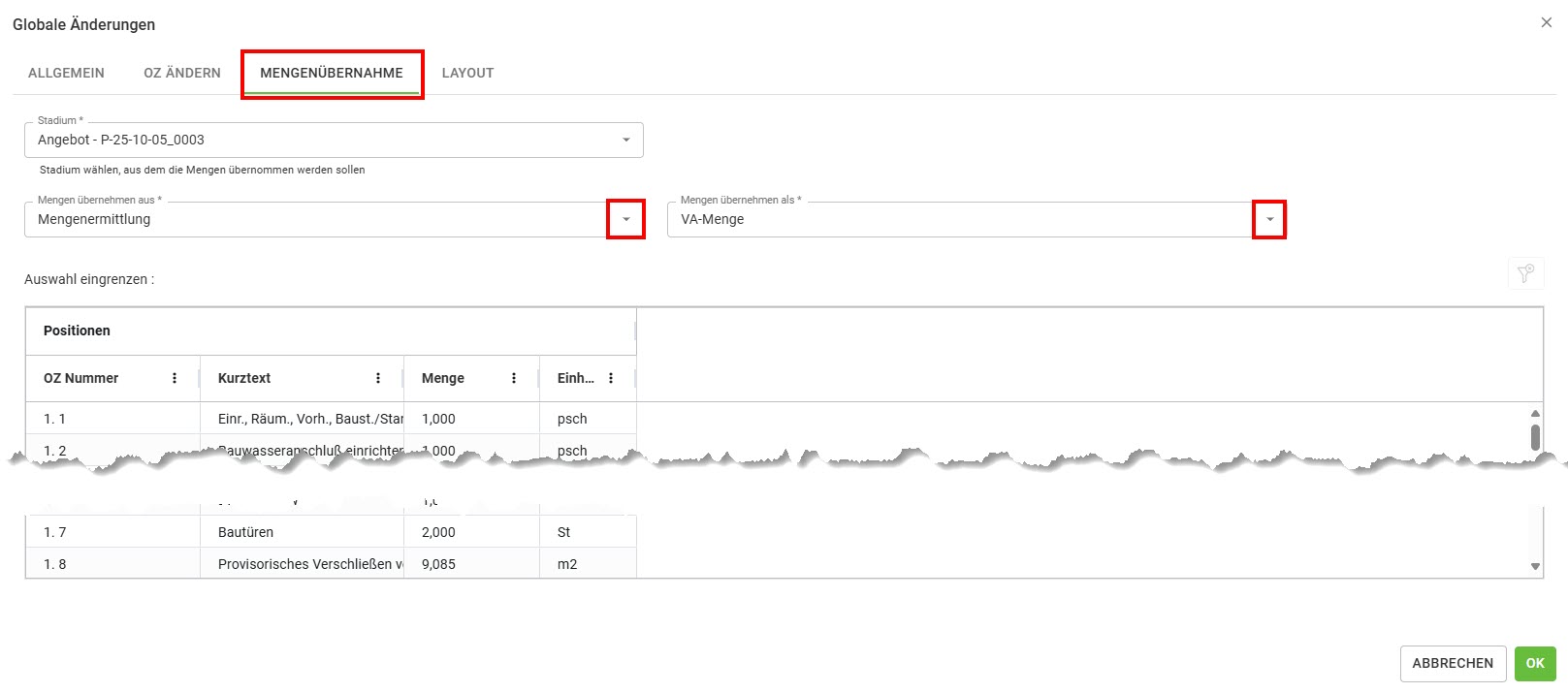1568x693 pixels.
Task: Expand the Mengen übernehmen als dropdown
Action: pyautogui.click(x=1269, y=219)
